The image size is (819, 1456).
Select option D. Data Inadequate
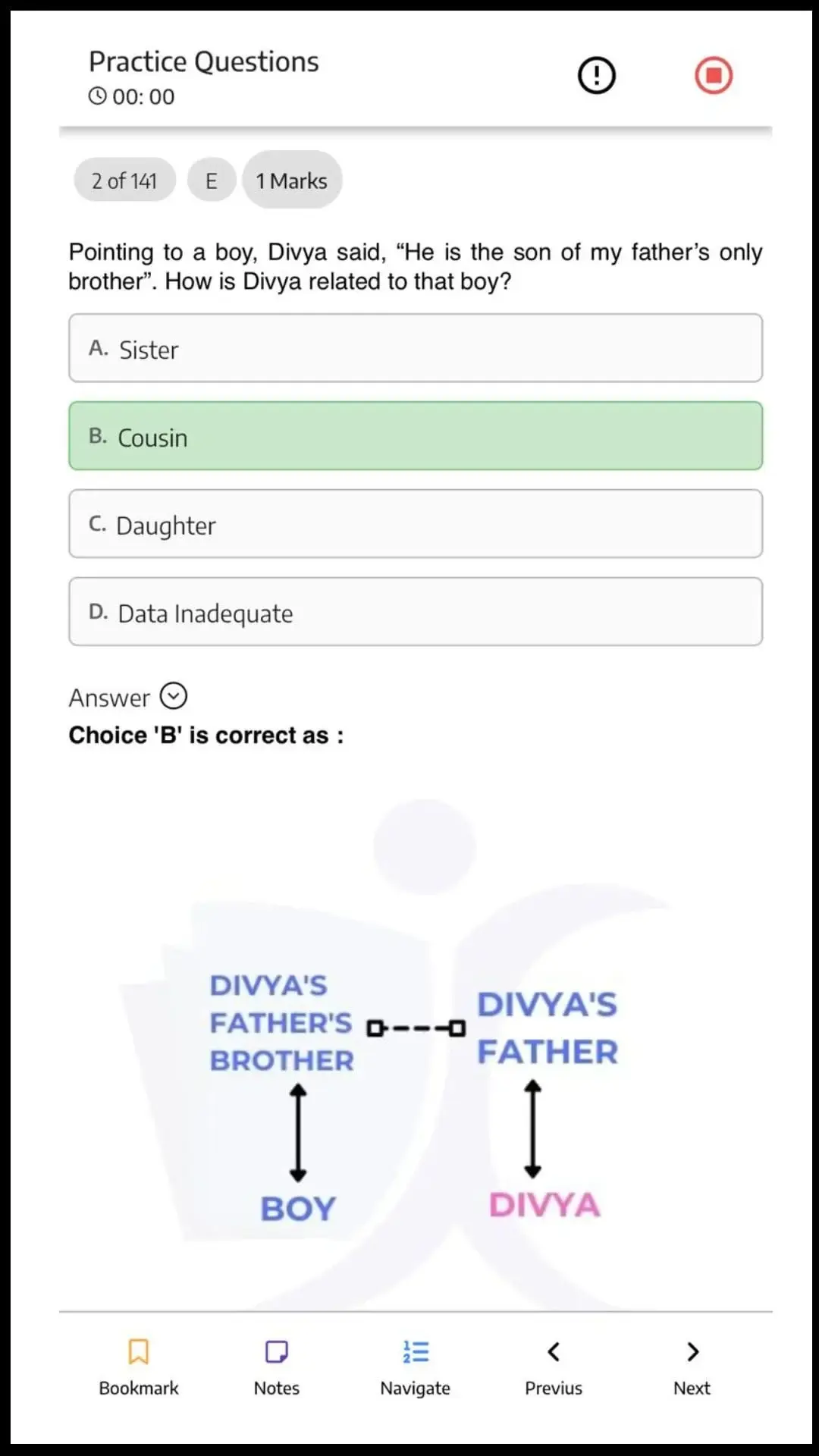[416, 611]
